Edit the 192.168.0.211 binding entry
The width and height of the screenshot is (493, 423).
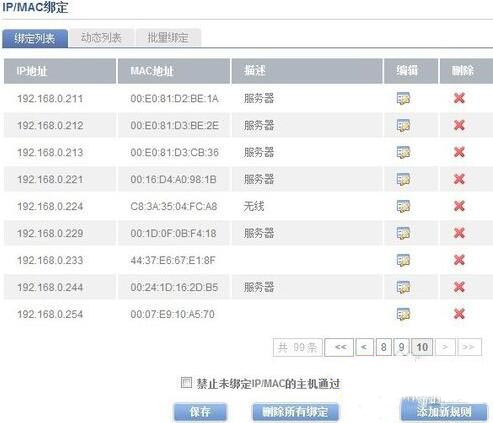point(403,98)
